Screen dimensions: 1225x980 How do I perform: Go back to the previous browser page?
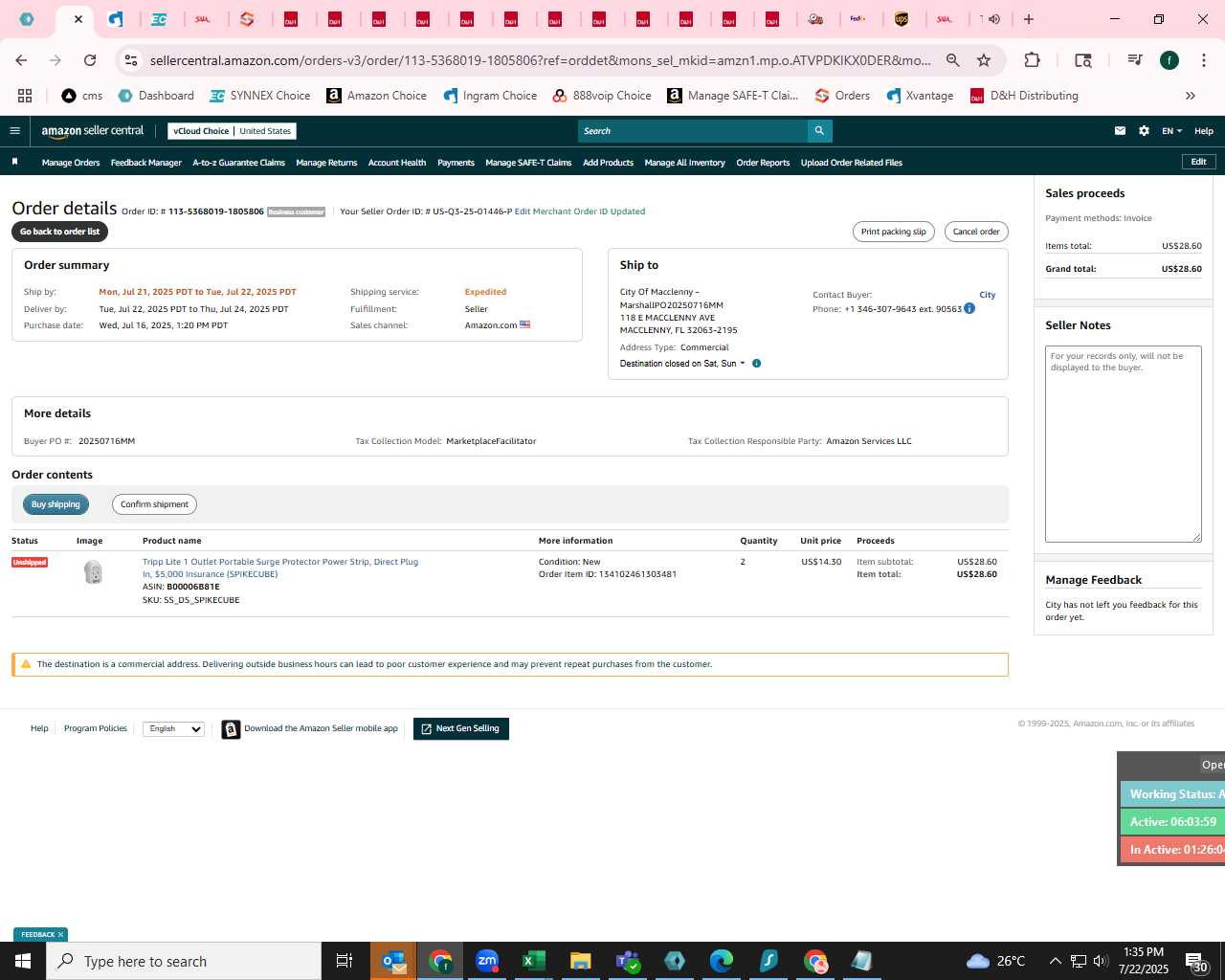tap(21, 60)
